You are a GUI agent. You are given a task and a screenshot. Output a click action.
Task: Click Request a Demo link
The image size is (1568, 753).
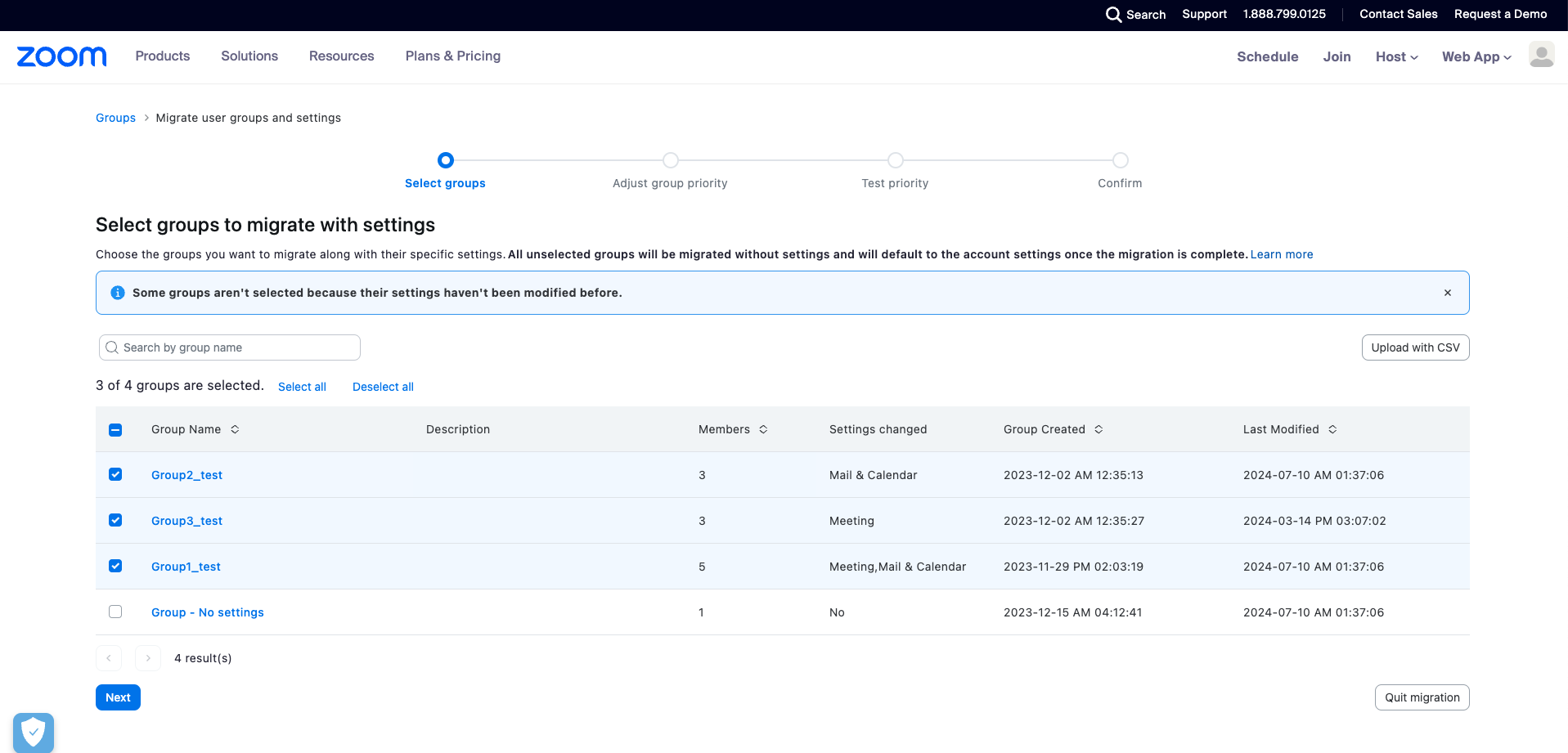coord(1501,14)
